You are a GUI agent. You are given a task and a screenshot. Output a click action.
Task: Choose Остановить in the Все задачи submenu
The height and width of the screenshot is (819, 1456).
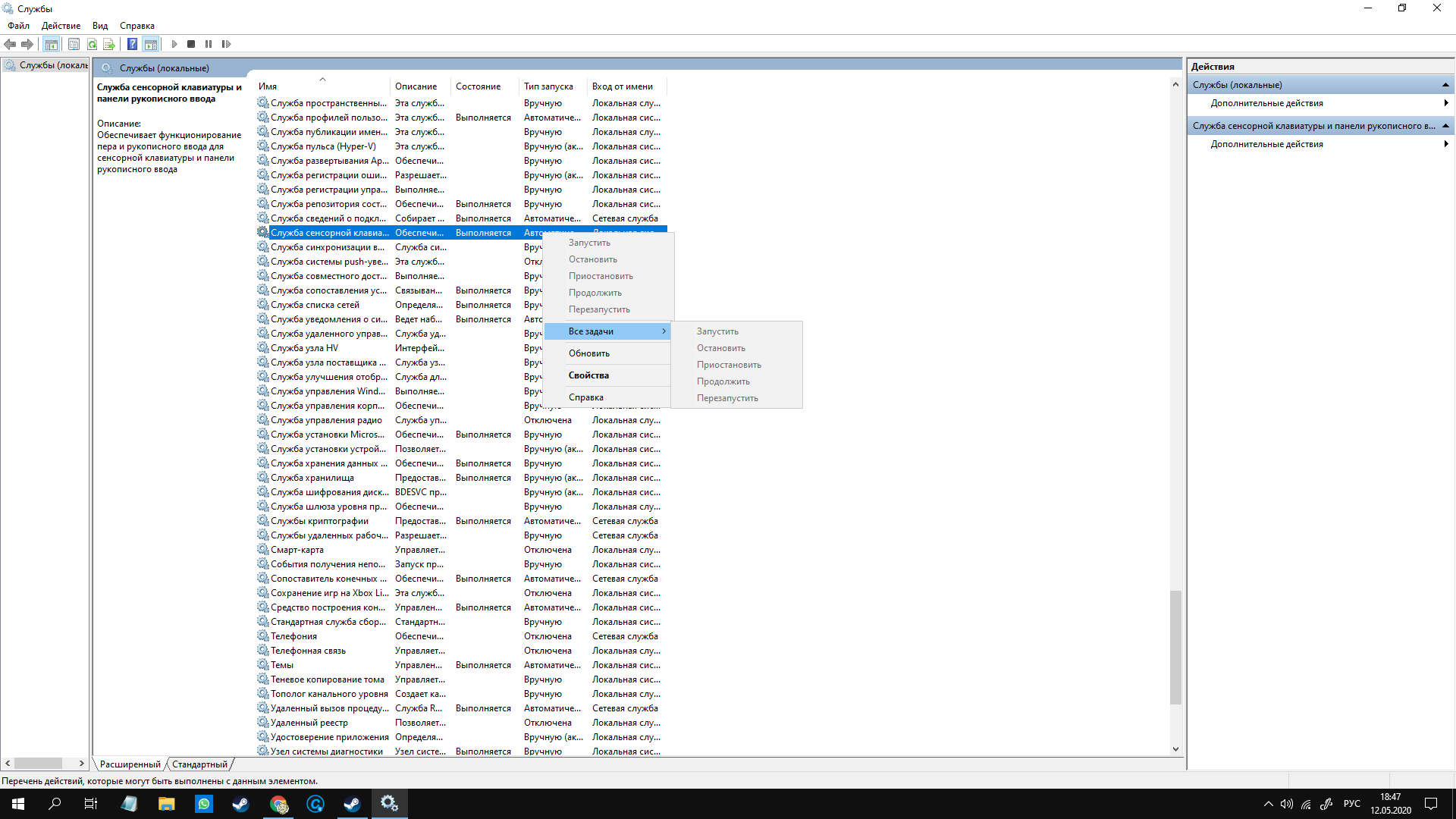(736, 348)
